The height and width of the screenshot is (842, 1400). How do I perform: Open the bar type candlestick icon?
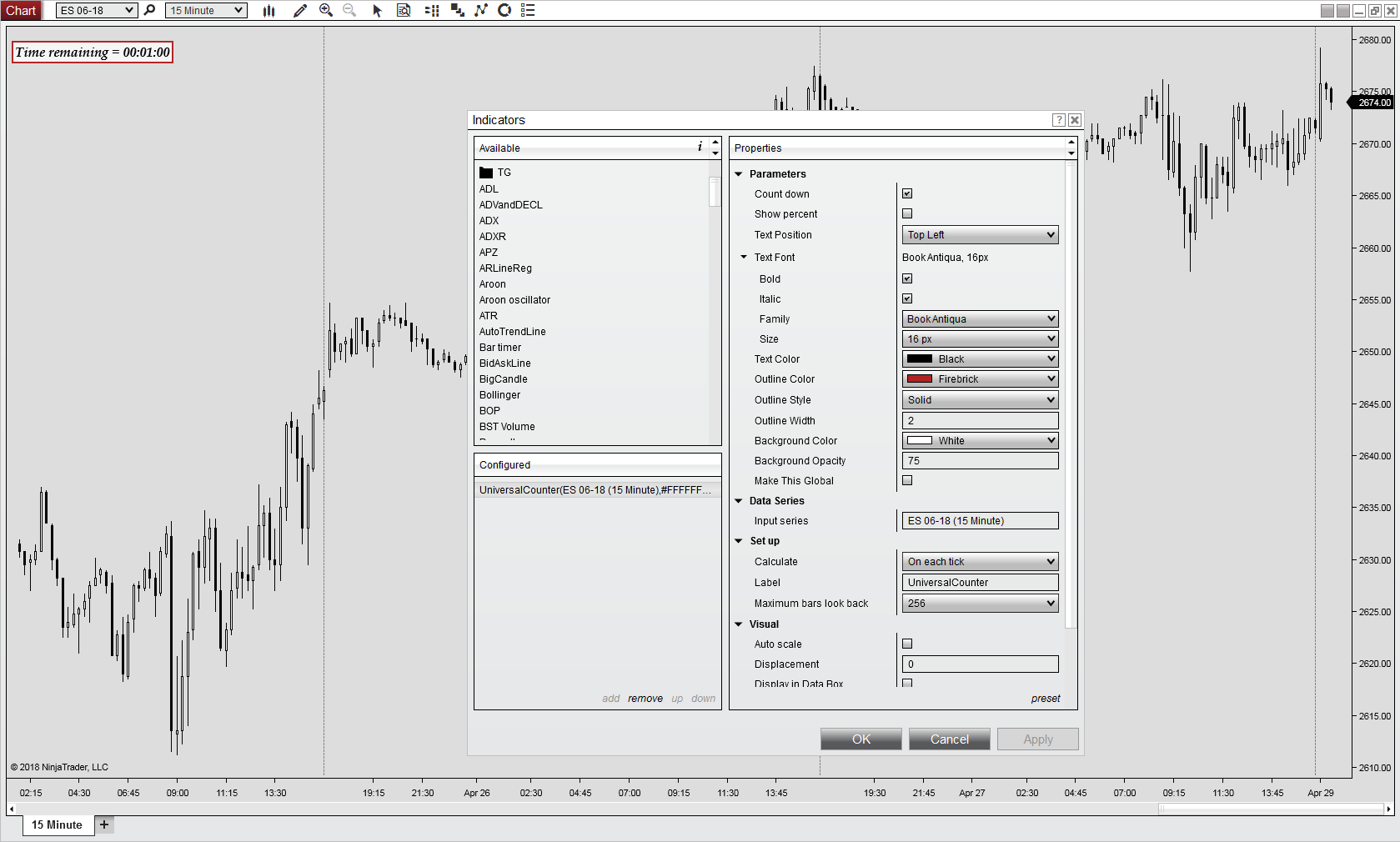tap(268, 10)
